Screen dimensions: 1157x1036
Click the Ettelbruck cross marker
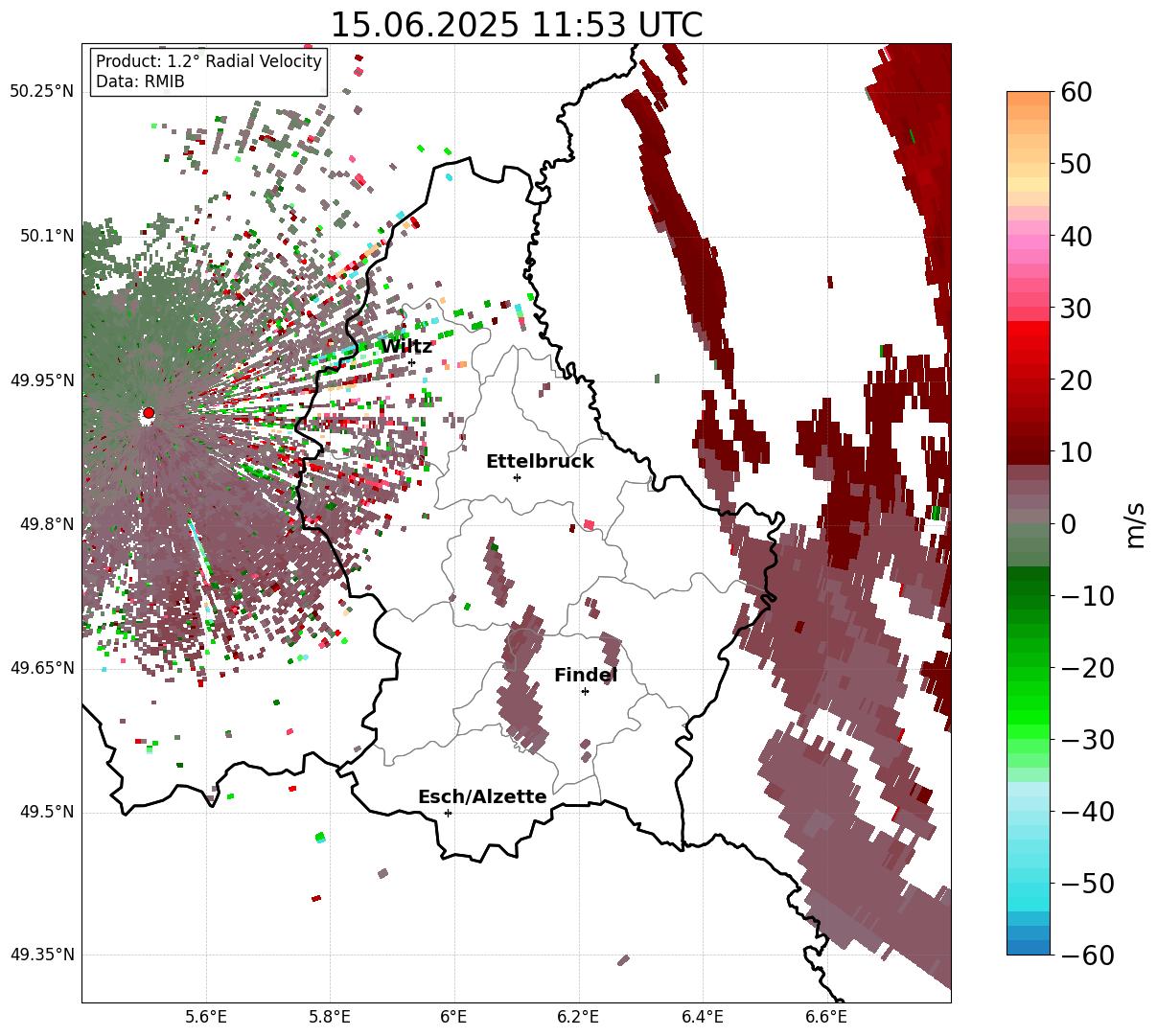(x=517, y=477)
